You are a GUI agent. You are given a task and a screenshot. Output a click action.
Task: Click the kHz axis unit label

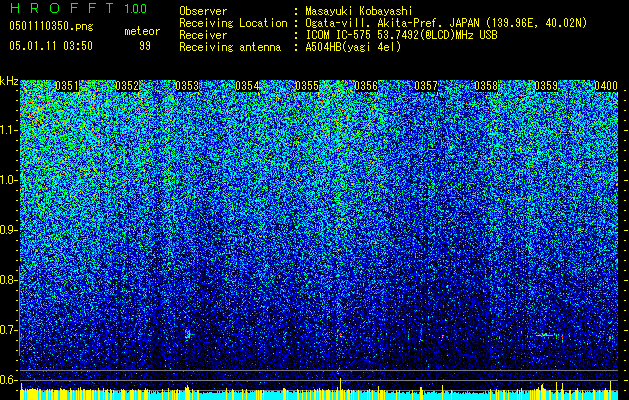(9, 81)
